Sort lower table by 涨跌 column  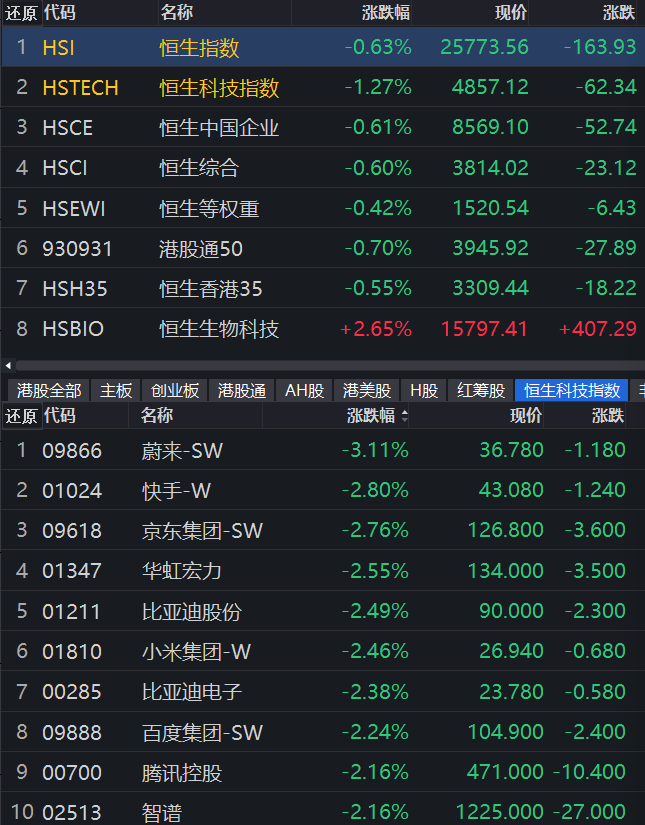(608, 416)
